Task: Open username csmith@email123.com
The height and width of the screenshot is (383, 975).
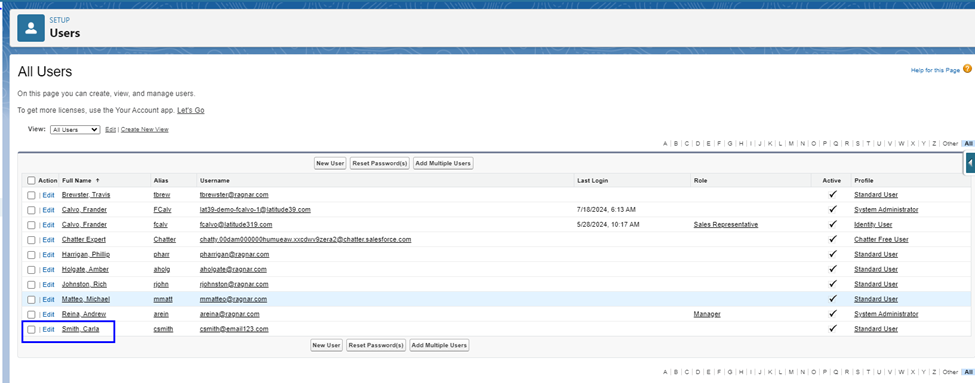Action: click(234, 329)
